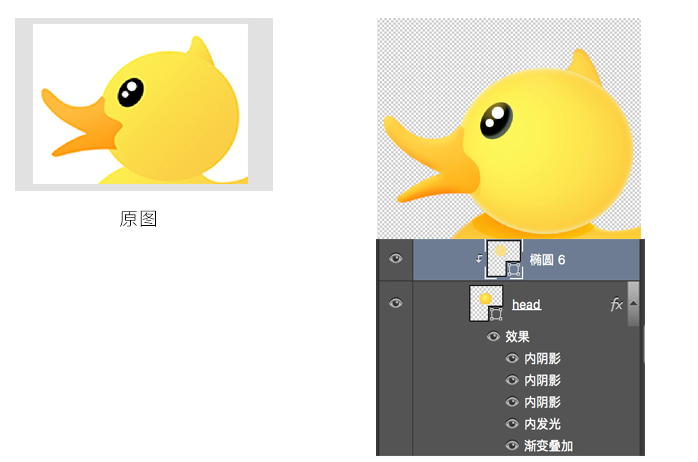Image resolution: width=698 pixels, height=462 pixels.
Task: Click clipping mask arrow icon on 椭圆 6
Action: pyautogui.click(x=479, y=259)
